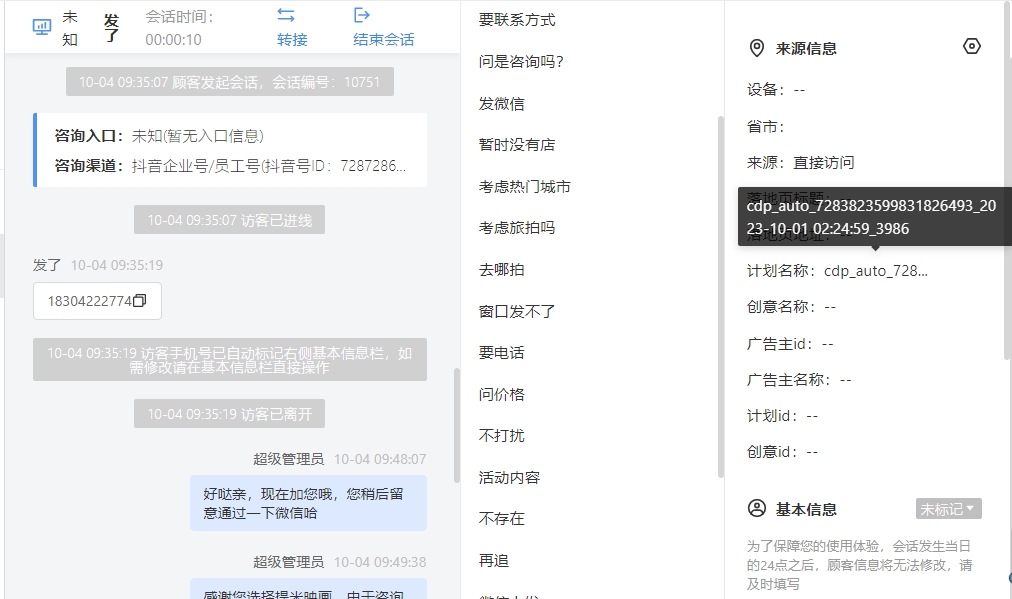Image resolution: width=1012 pixels, height=599 pixels.
Task: Select quick reply 问是咨询吗?
Action: click(521, 62)
